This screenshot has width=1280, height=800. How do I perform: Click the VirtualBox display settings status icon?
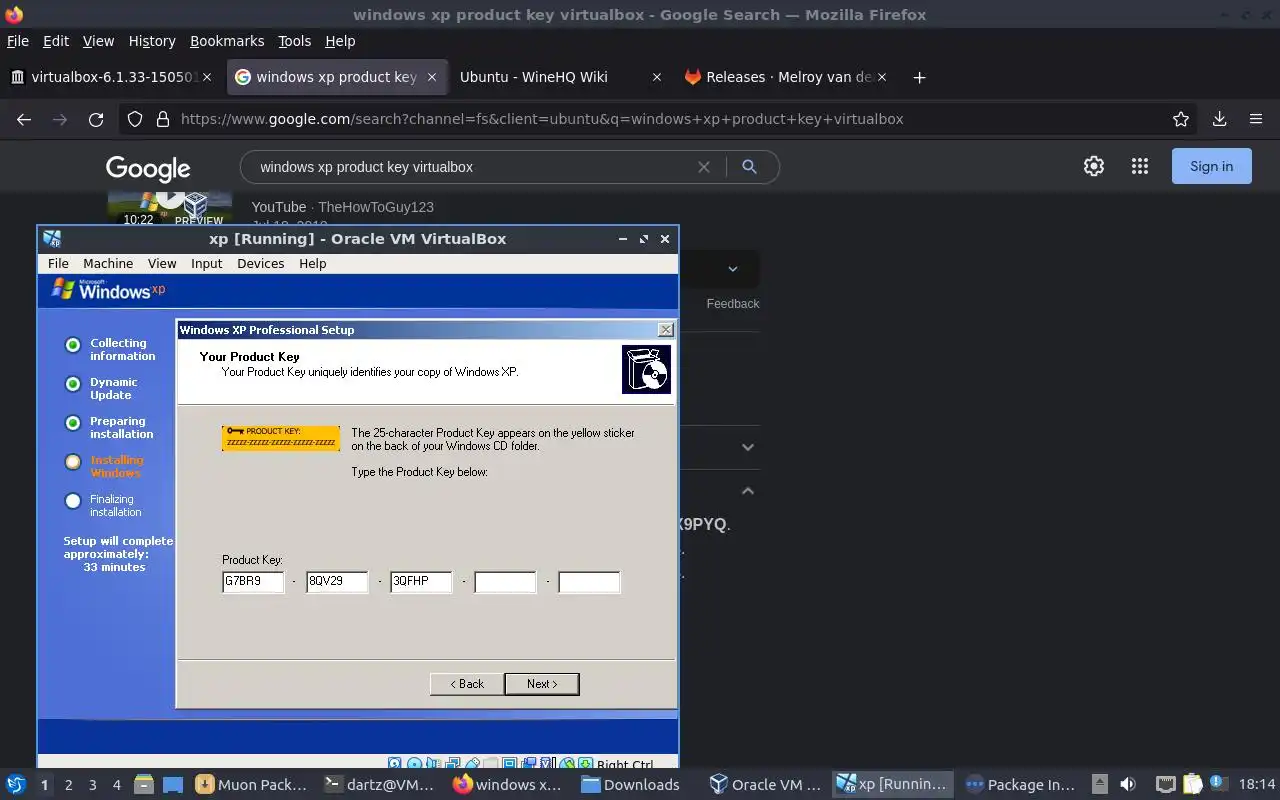tap(510, 765)
